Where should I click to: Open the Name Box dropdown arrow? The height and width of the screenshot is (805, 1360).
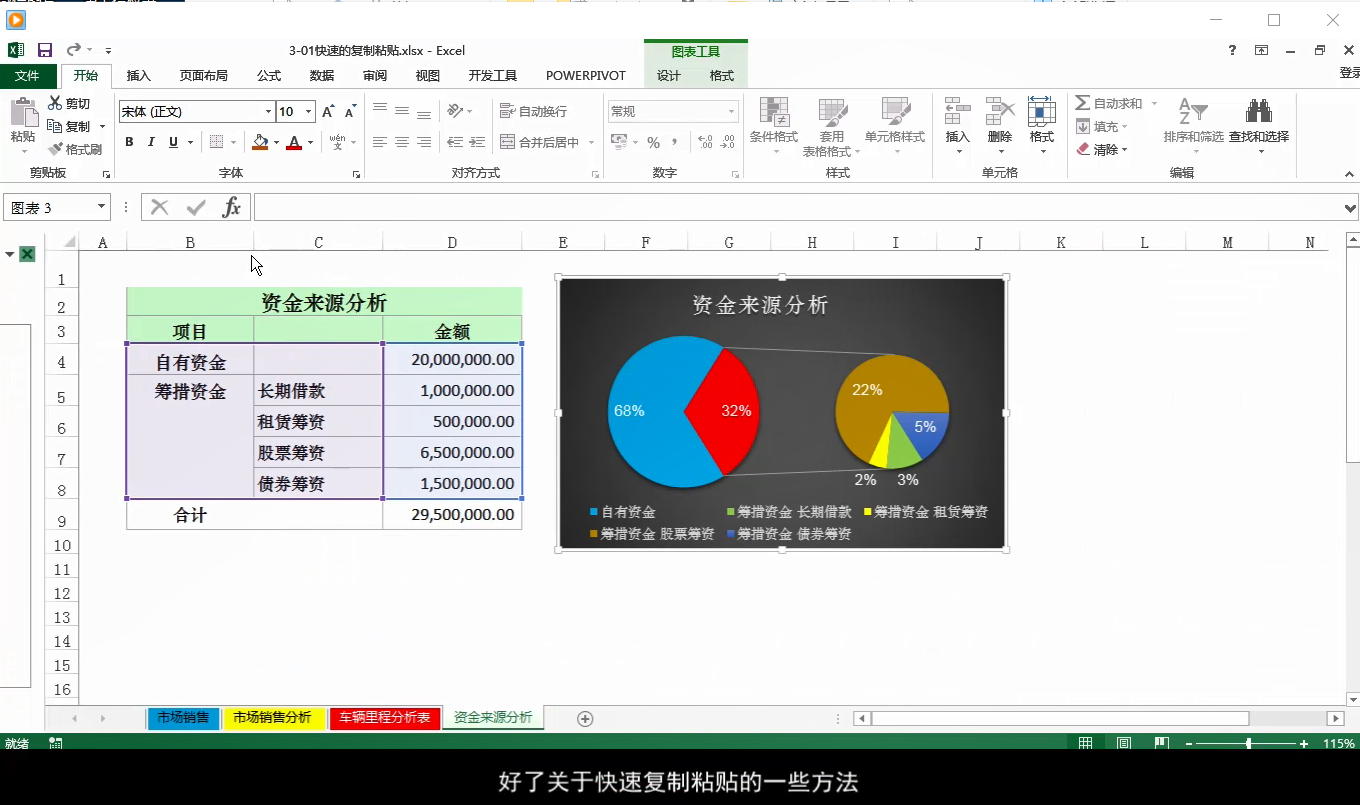coord(101,207)
